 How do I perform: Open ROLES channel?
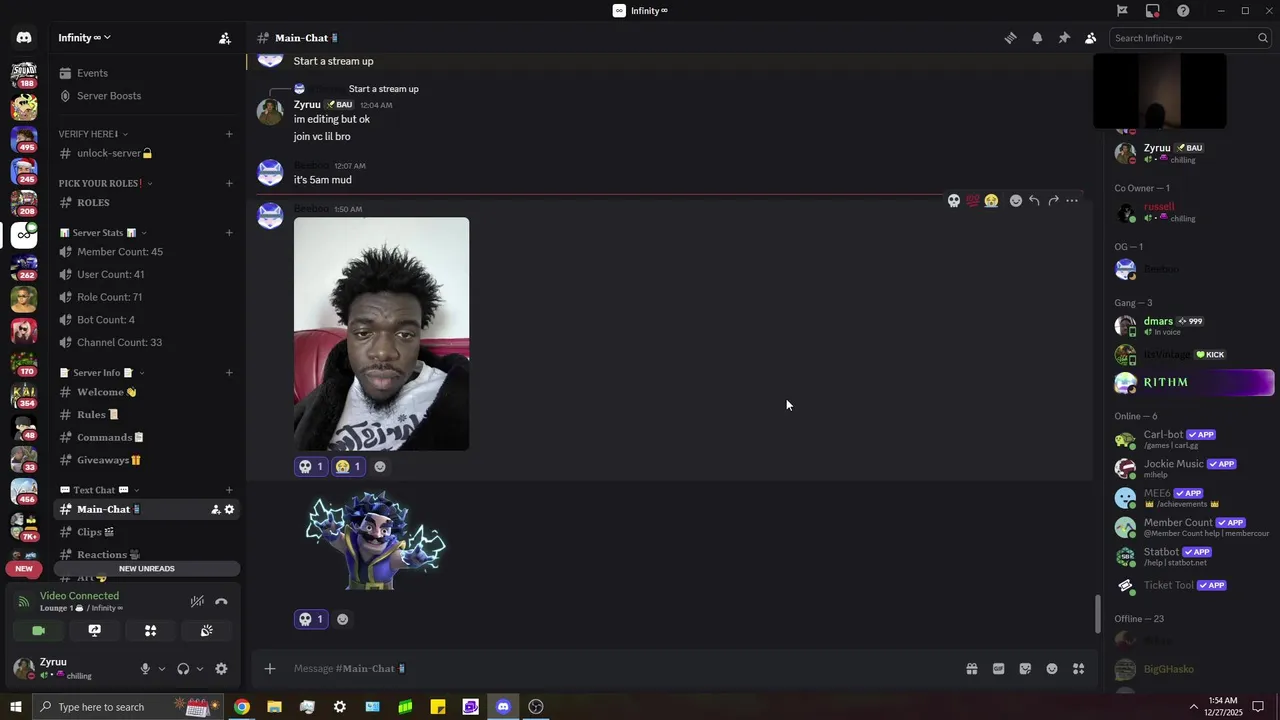146,202
